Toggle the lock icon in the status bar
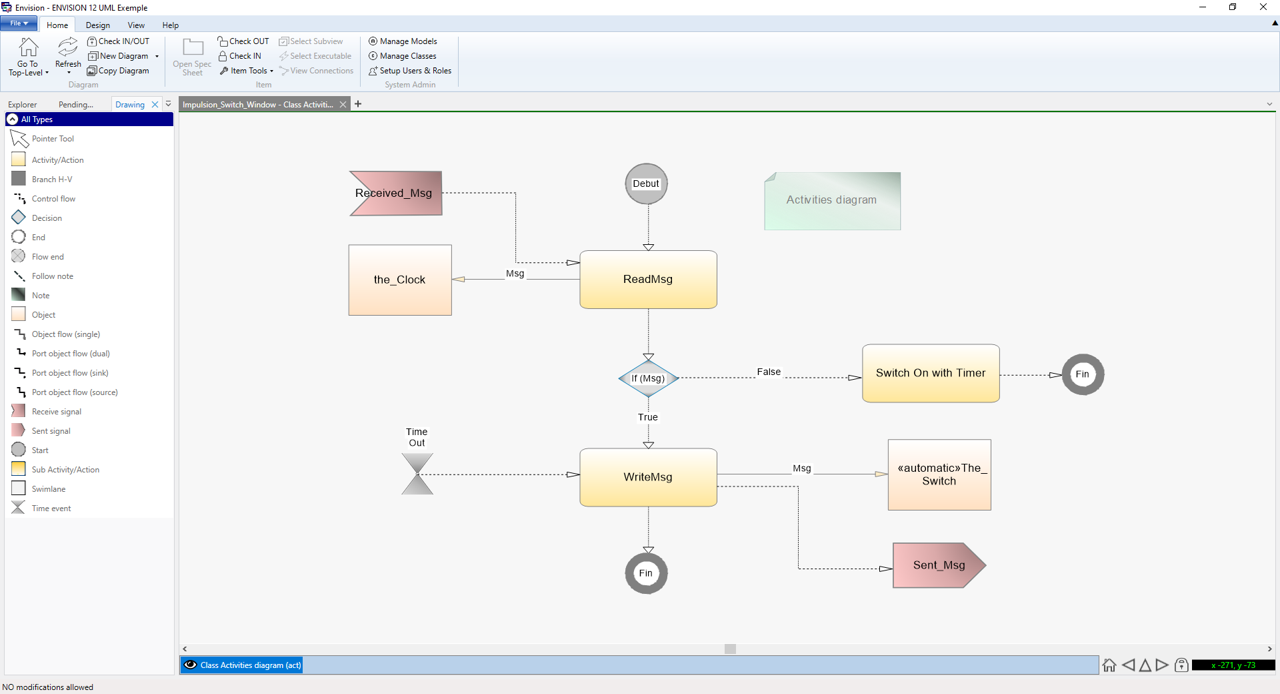This screenshot has width=1280, height=694. coord(1181,665)
